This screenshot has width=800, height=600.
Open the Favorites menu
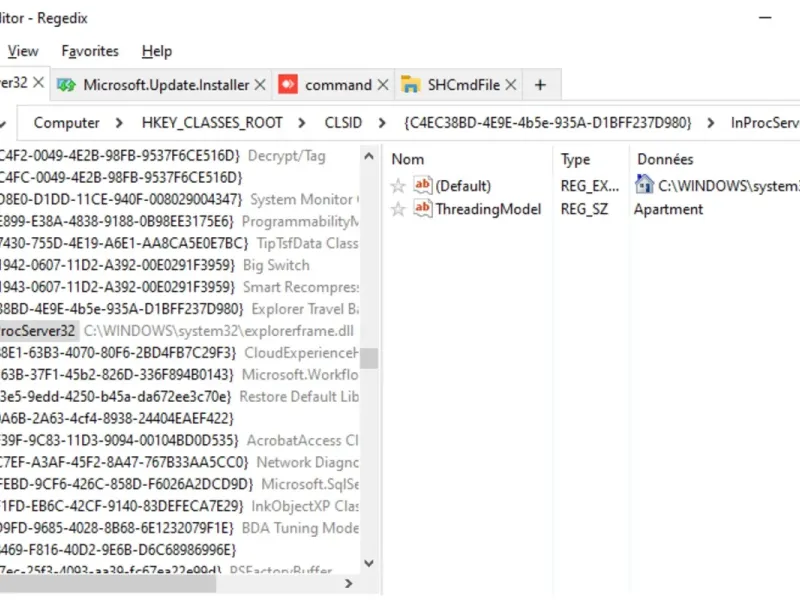tap(90, 51)
